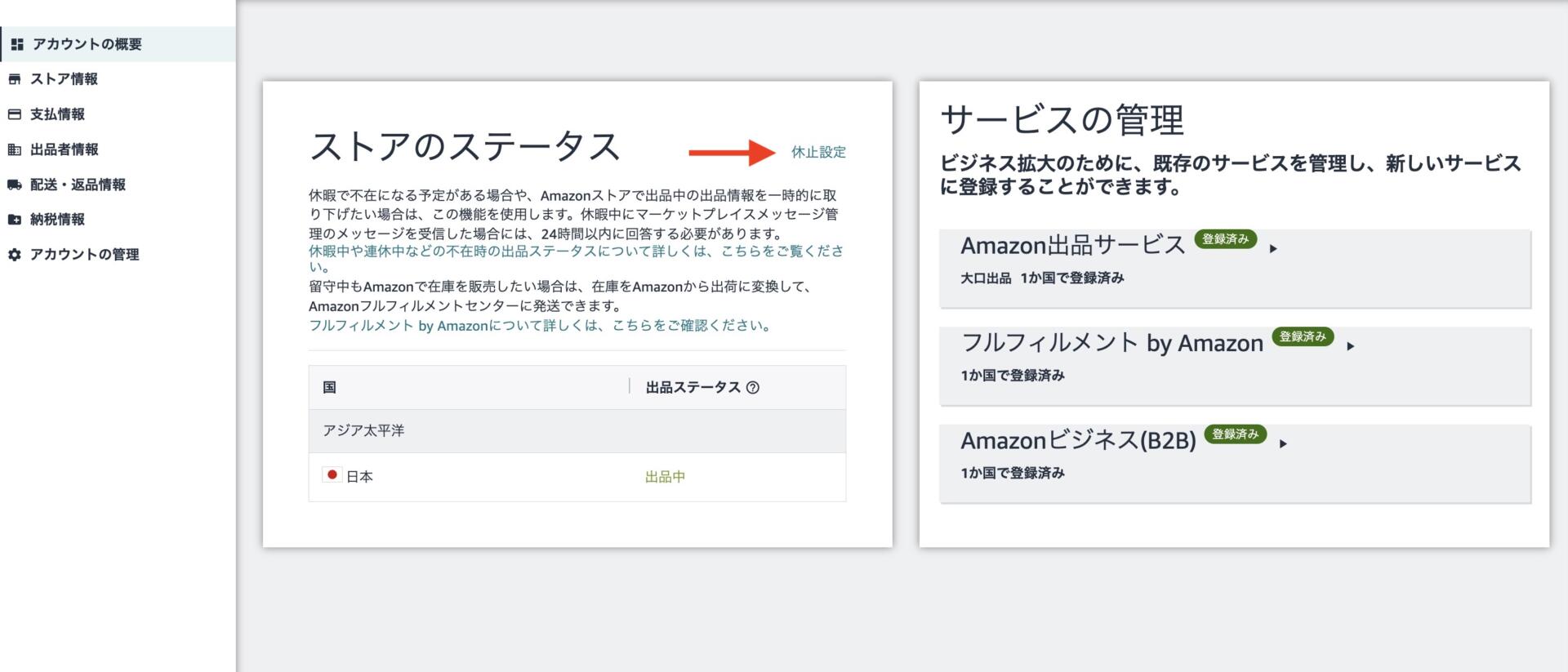
Task: Click the building icon beside 出品者情報
Action: coord(15,149)
